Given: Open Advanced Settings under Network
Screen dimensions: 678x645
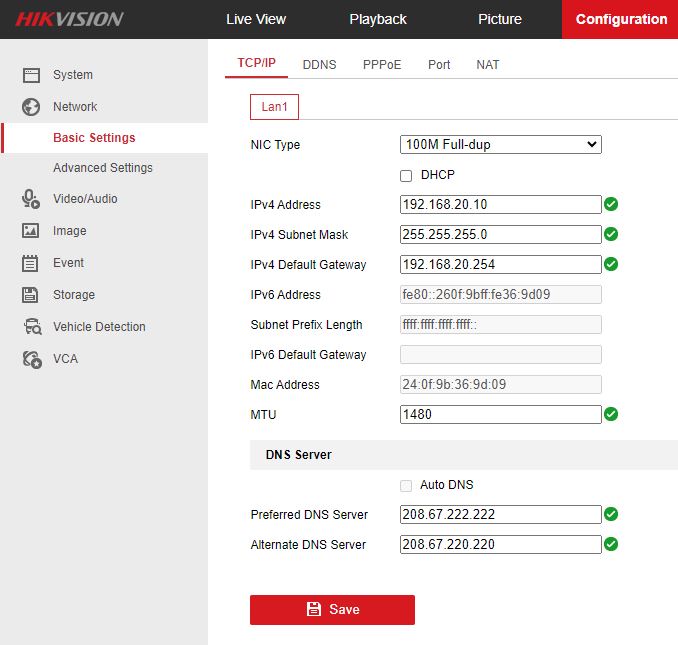Looking at the screenshot, I should point(103,168).
